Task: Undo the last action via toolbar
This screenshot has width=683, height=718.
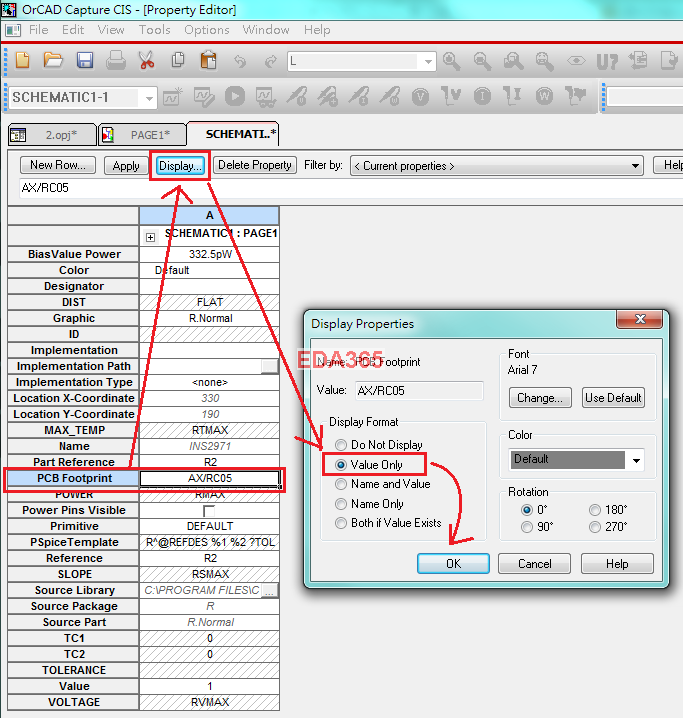Action: tap(240, 61)
